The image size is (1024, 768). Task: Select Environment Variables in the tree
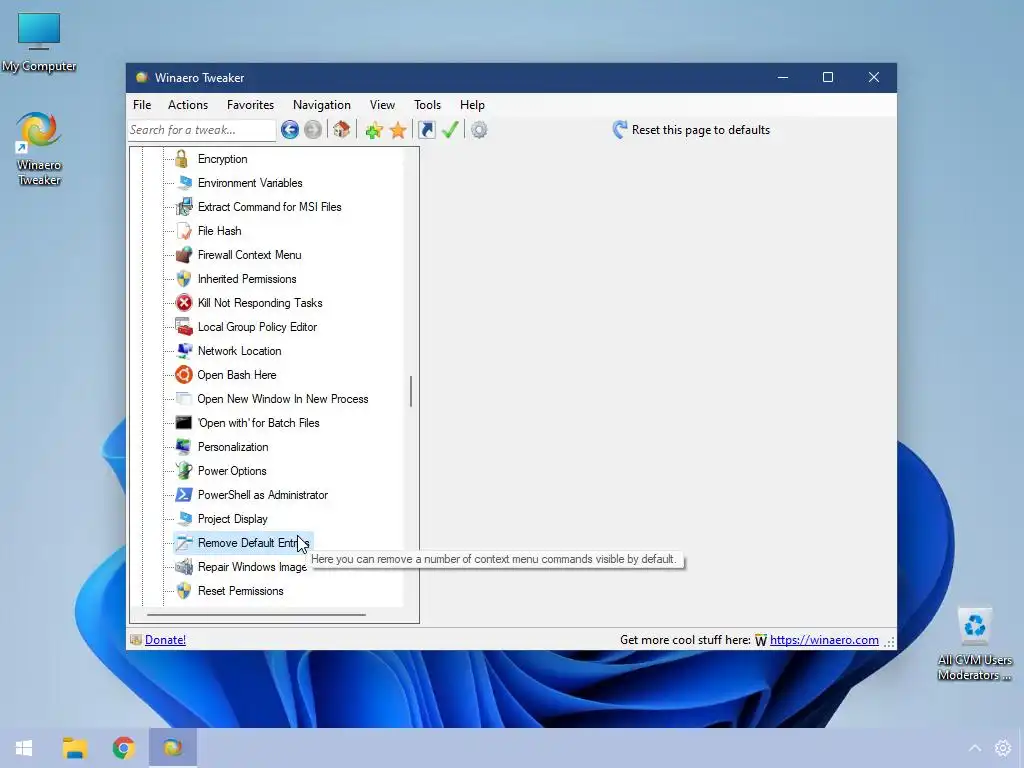(250, 183)
